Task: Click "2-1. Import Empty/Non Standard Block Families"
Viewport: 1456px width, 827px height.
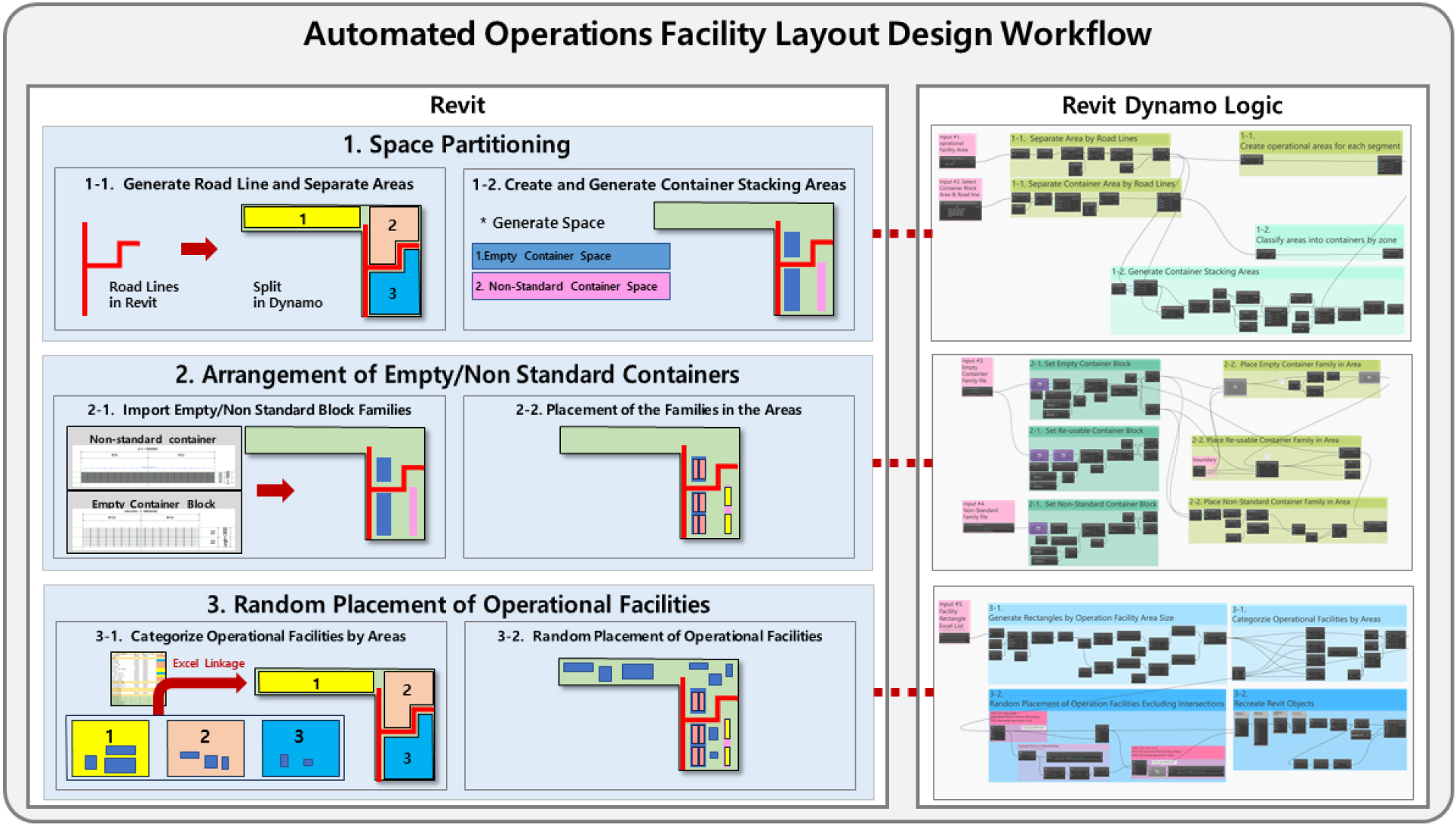Action: point(249,410)
